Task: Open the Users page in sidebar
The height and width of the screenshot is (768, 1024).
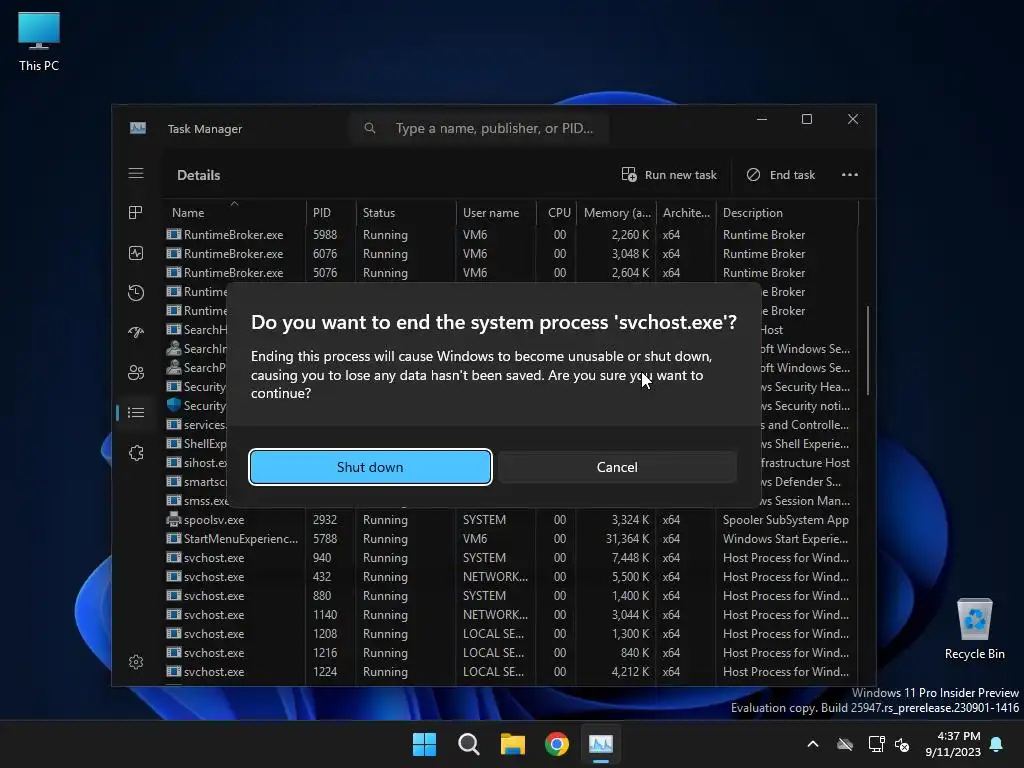Action: coord(136,372)
